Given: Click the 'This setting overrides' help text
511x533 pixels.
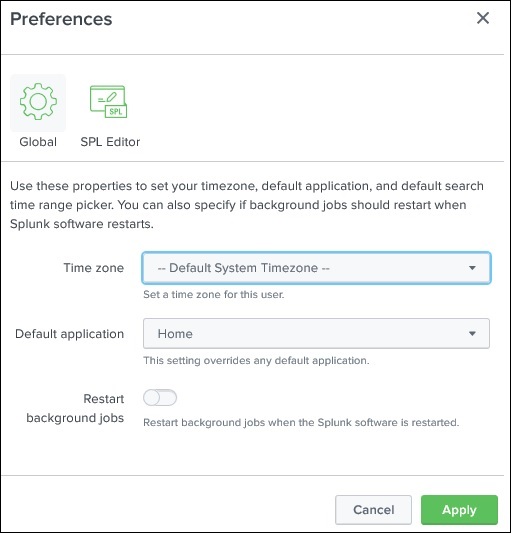Looking at the screenshot, I should [256, 360].
